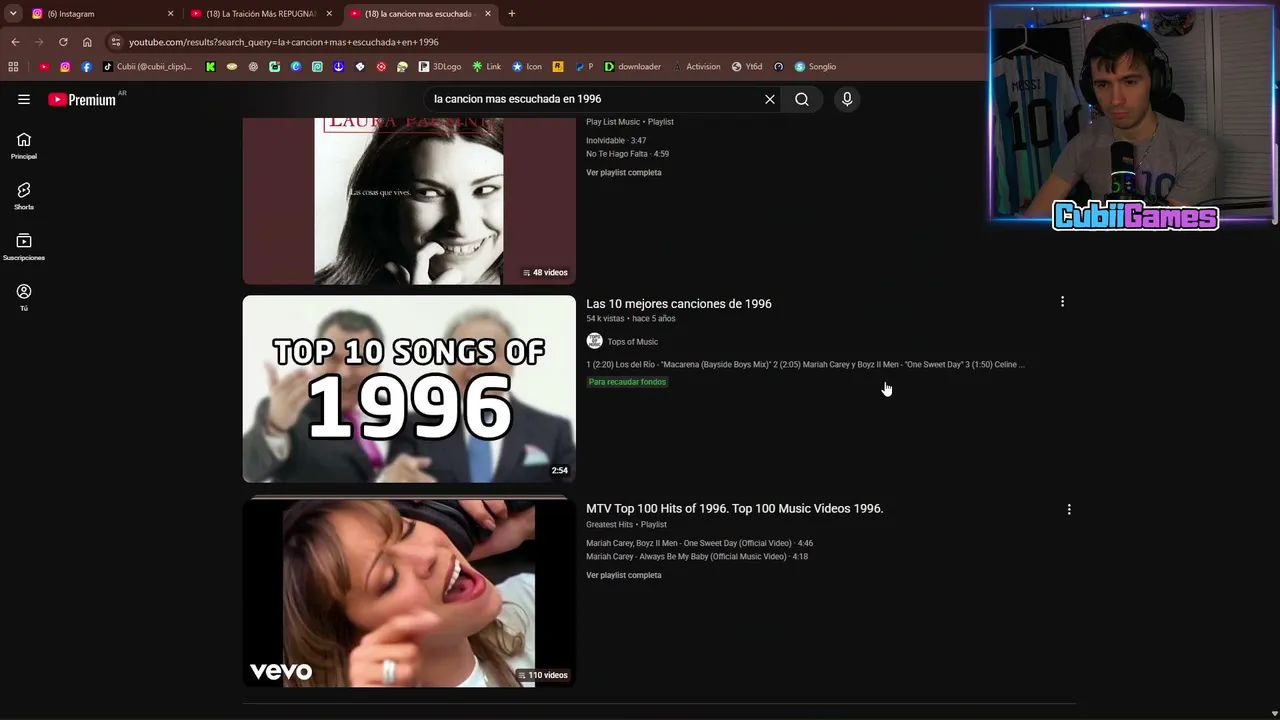Screen dimensions: 1280x720
Task: Start voice search with microphone
Action: [x=847, y=99]
